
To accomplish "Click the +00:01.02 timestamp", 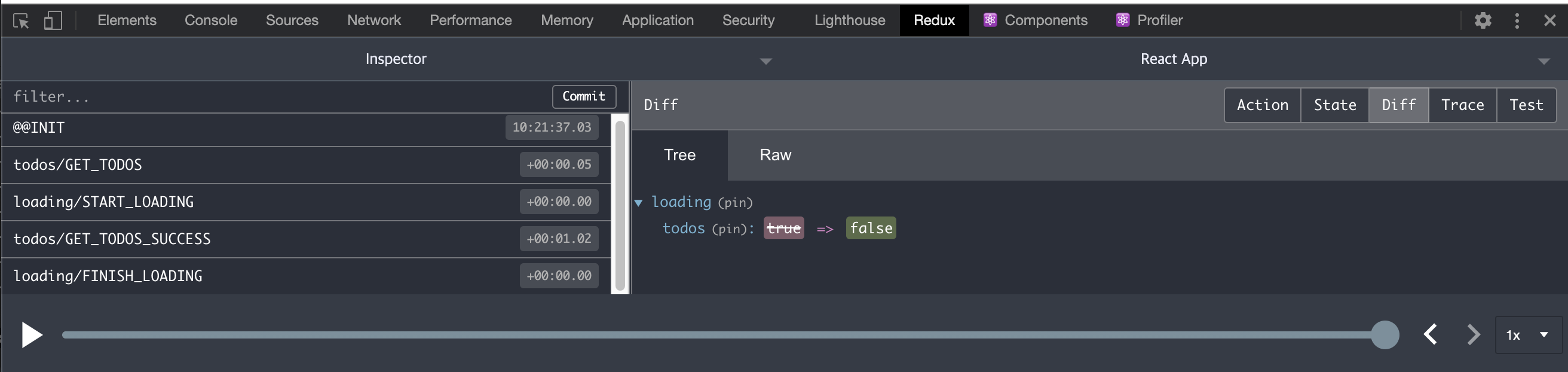I will (559, 239).
